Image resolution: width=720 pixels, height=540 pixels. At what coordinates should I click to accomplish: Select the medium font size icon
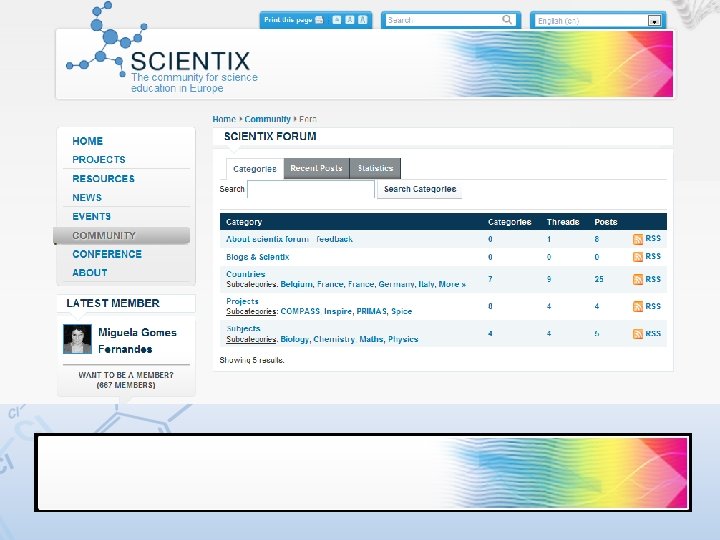pyautogui.click(x=350, y=20)
